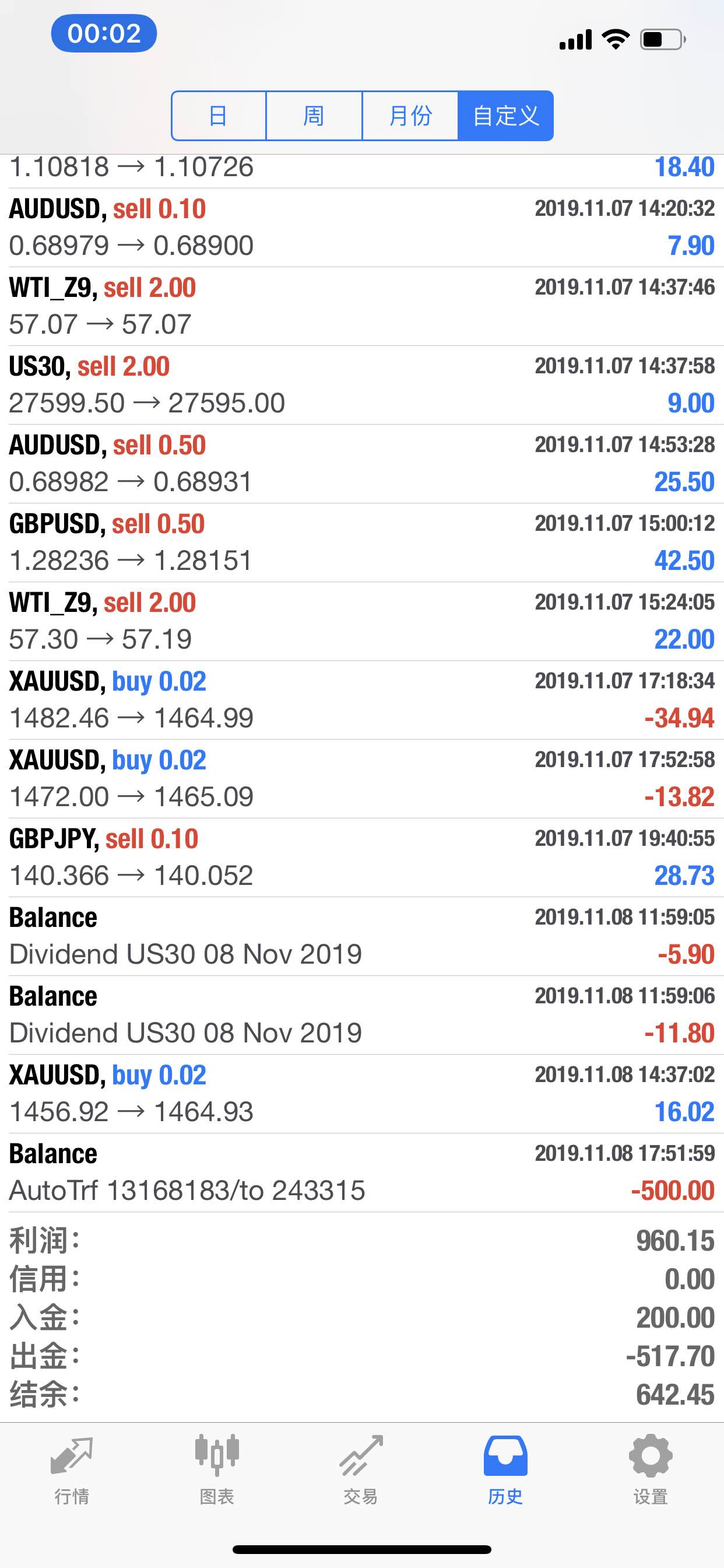
Task: Tap the Wi-Fi status icon
Action: pyautogui.click(x=616, y=40)
